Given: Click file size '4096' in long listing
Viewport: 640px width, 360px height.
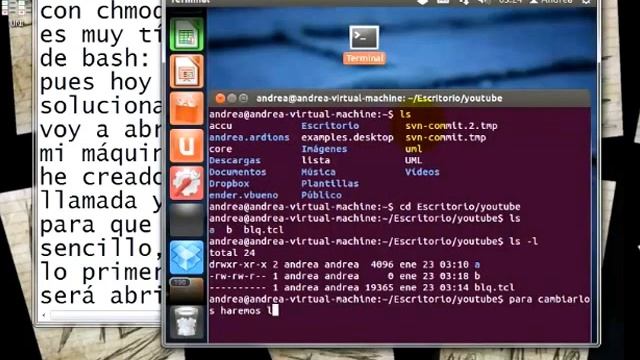Looking at the screenshot, I should click(x=382, y=264).
